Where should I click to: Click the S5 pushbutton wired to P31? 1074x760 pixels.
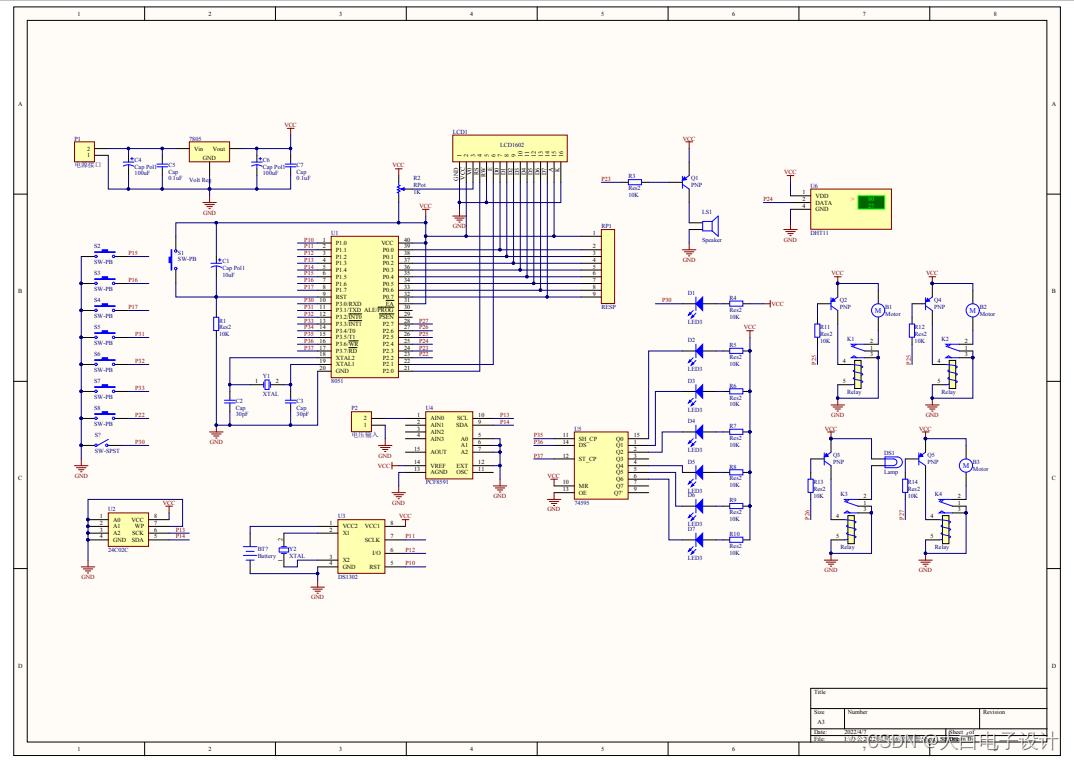click(x=104, y=334)
